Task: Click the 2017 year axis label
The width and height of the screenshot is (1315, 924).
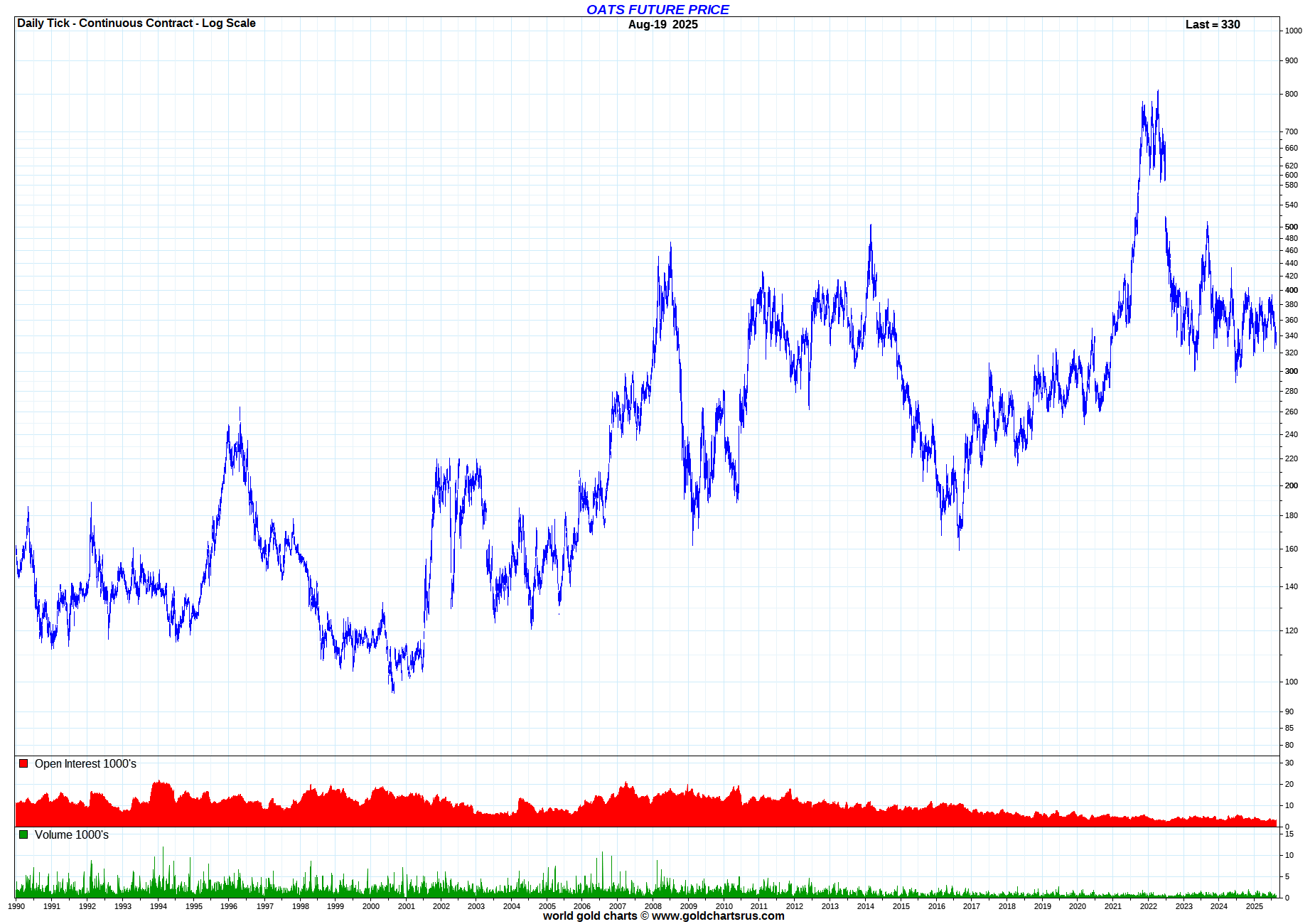Action: pyautogui.click(x=972, y=906)
